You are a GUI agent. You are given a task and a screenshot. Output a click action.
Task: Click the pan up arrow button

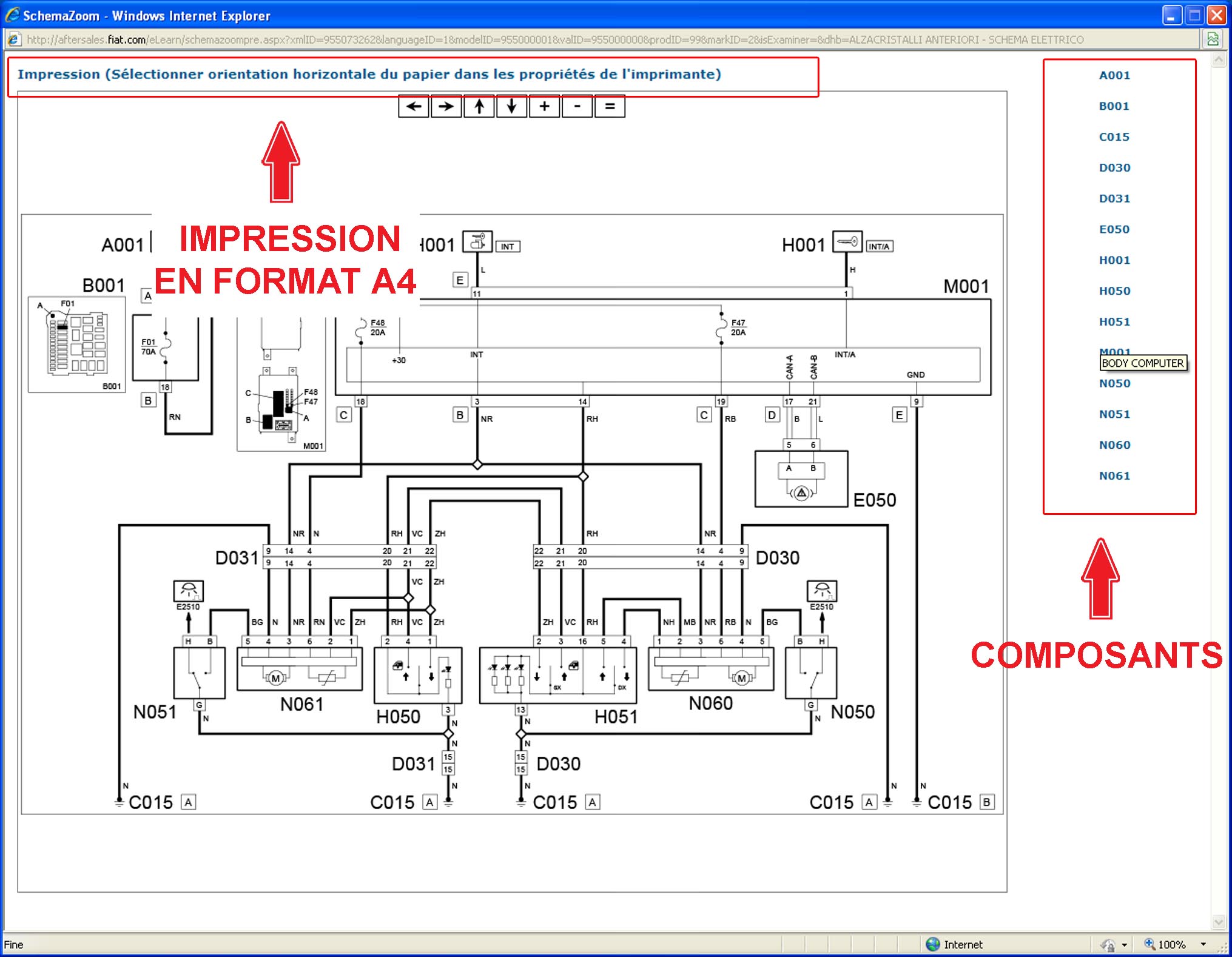coord(479,106)
